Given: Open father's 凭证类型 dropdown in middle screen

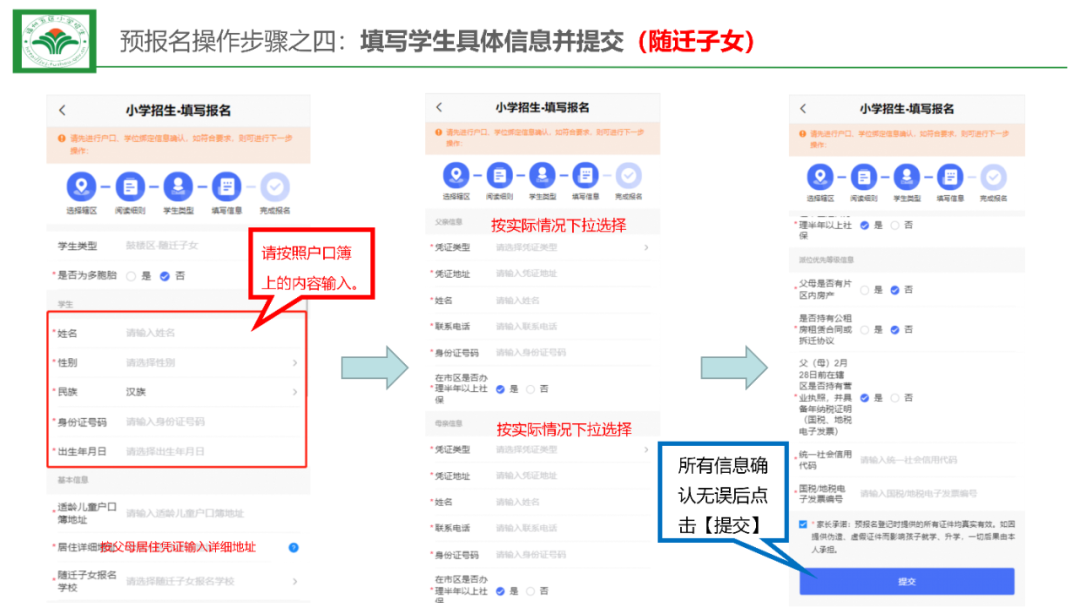Looking at the screenshot, I should [x=570, y=247].
